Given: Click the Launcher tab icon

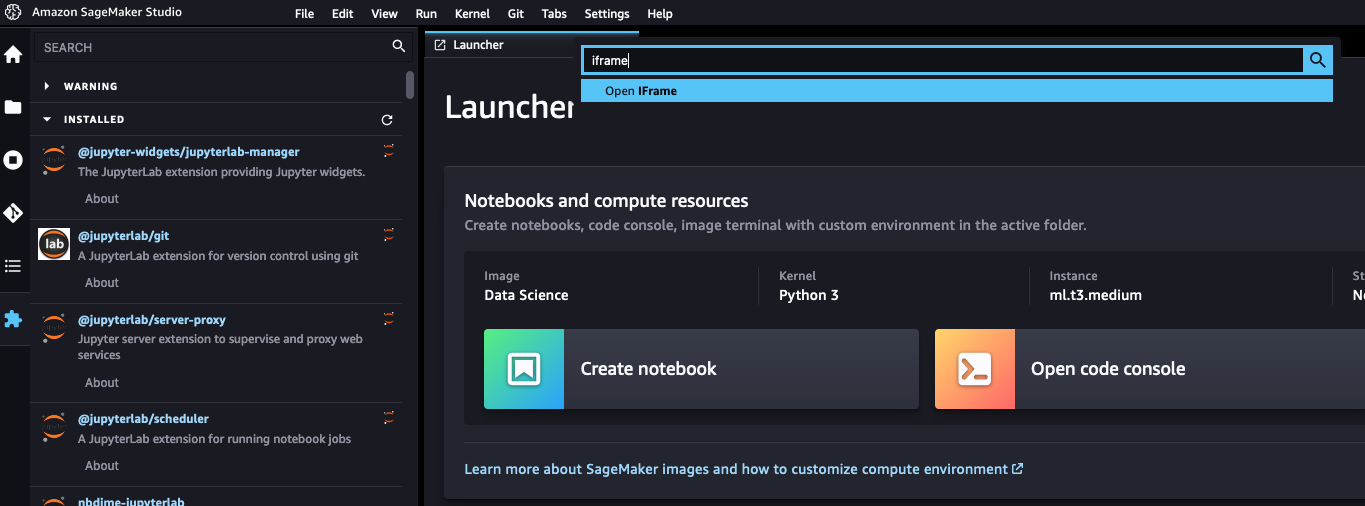Looking at the screenshot, I should pos(440,45).
